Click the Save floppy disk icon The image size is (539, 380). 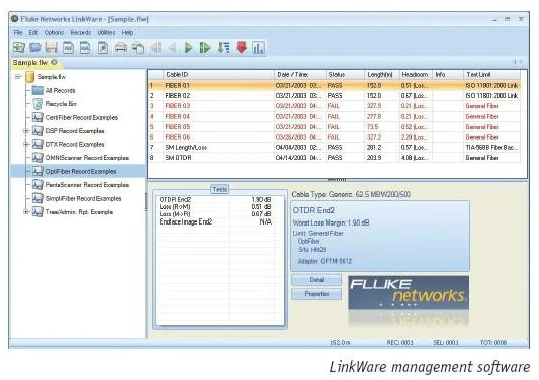52,47
